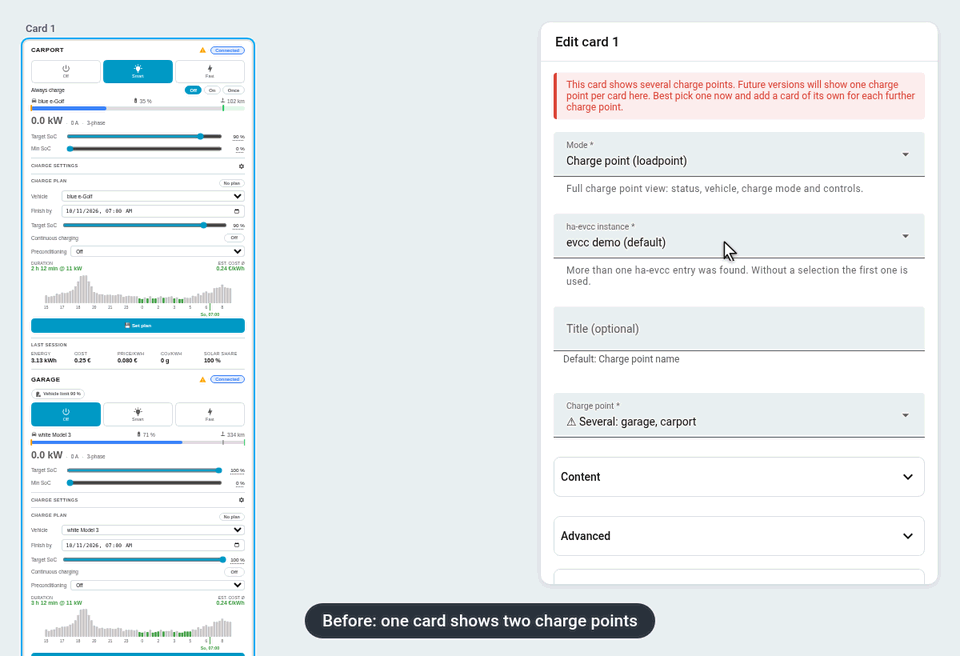Adjust Garage Min SoC slider
This screenshot has height=656, width=960.
pos(144,483)
